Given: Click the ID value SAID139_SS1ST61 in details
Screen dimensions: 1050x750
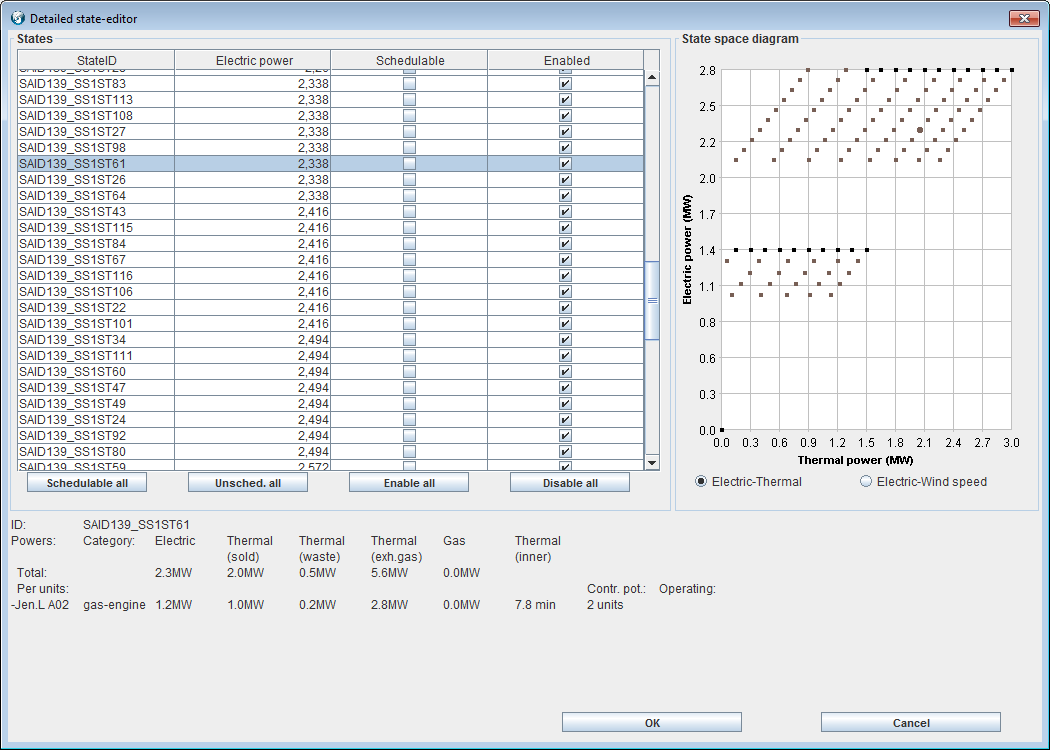Looking at the screenshot, I should point(136,524).
